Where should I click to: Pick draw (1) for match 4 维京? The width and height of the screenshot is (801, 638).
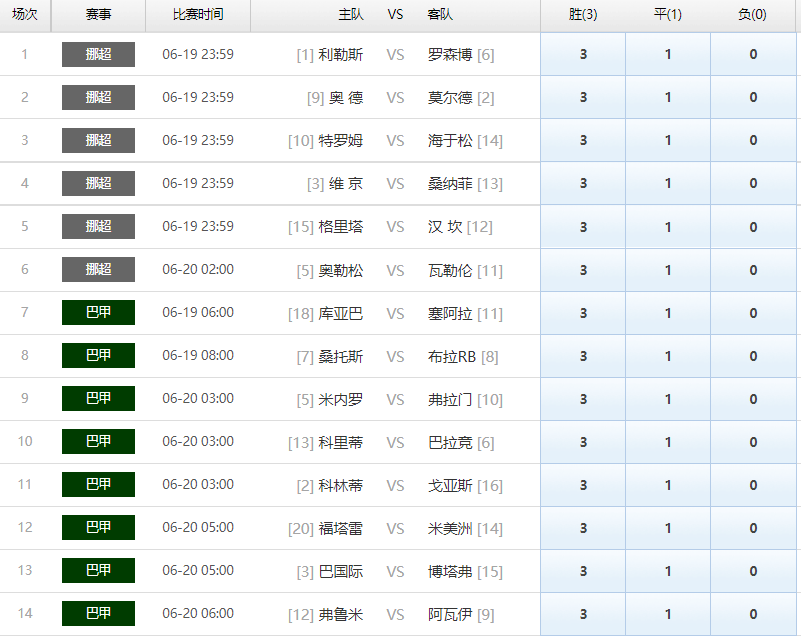[x=668, y=183]
